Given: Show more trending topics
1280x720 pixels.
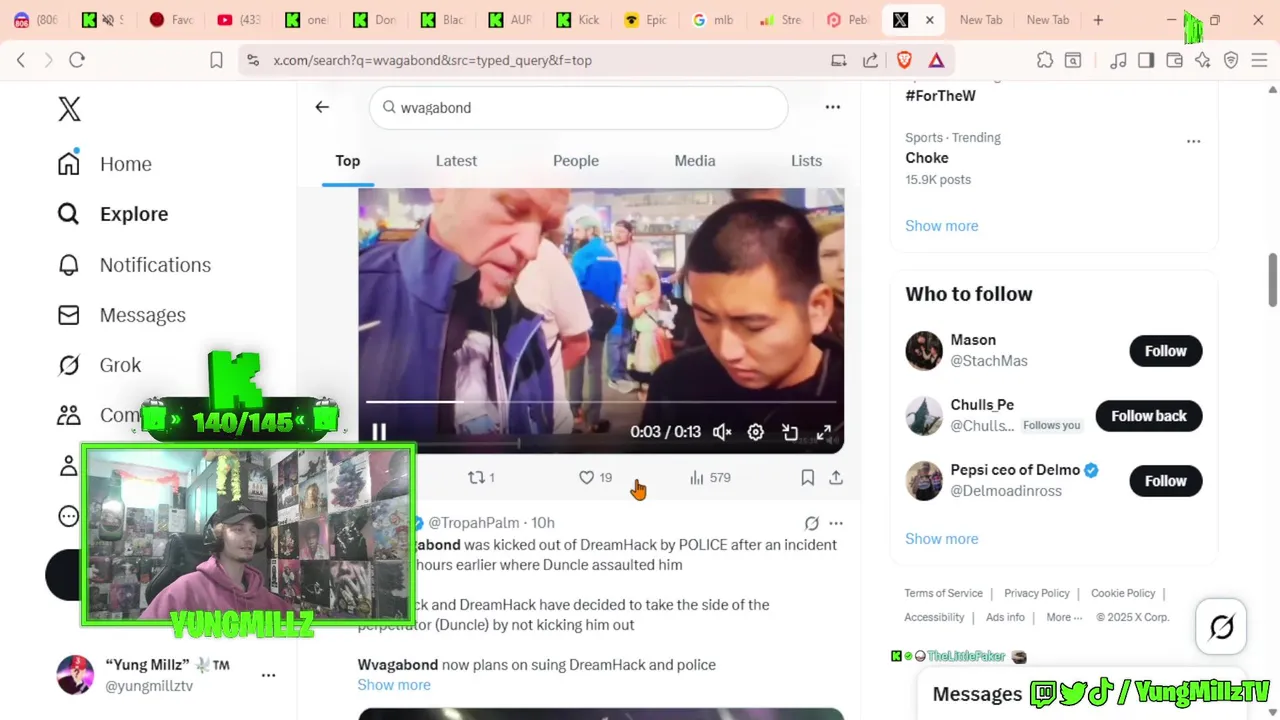Looking at the screenshot, I should 942,226.
